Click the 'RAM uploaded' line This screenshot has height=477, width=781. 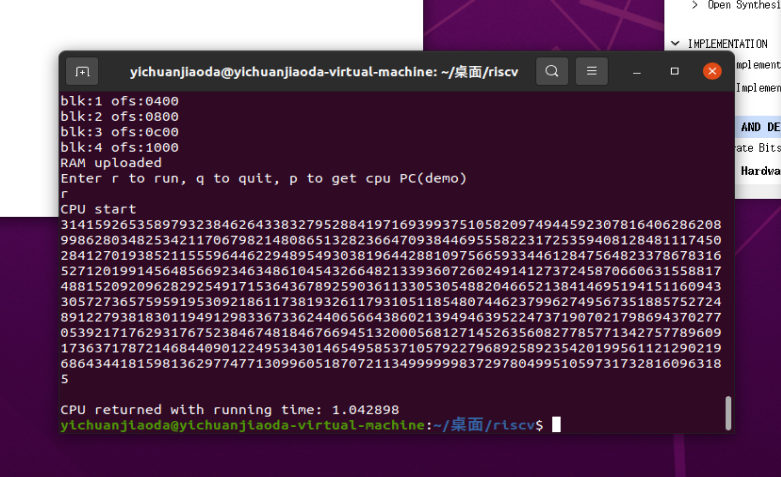click(x=111, y=163)
